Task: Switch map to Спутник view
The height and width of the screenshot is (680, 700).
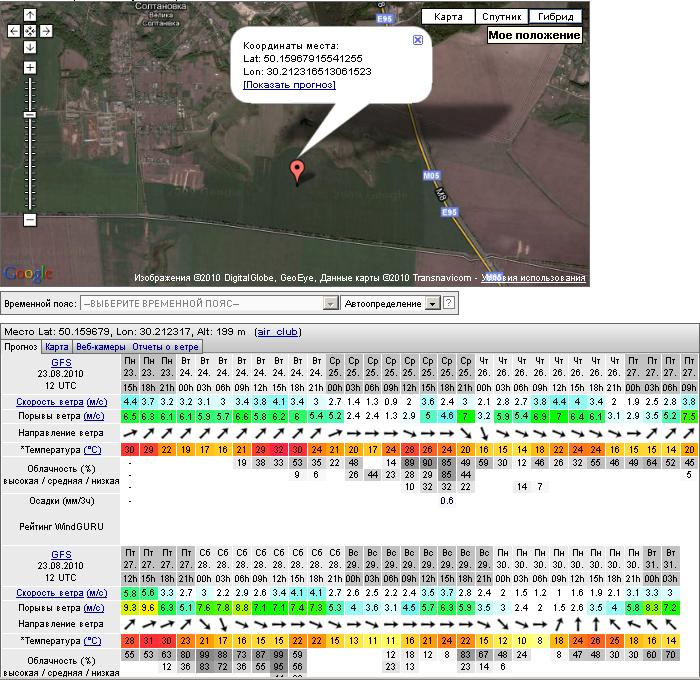Action: pyautogui.click(x=501, y=16)
